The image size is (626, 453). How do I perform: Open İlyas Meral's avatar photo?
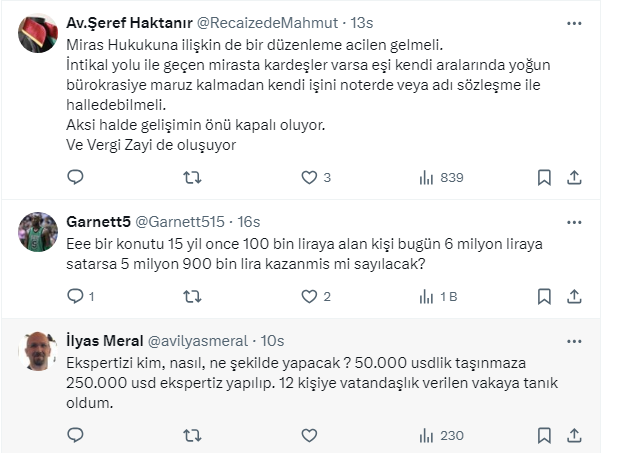pyautogui.click(x=38, y=350)
